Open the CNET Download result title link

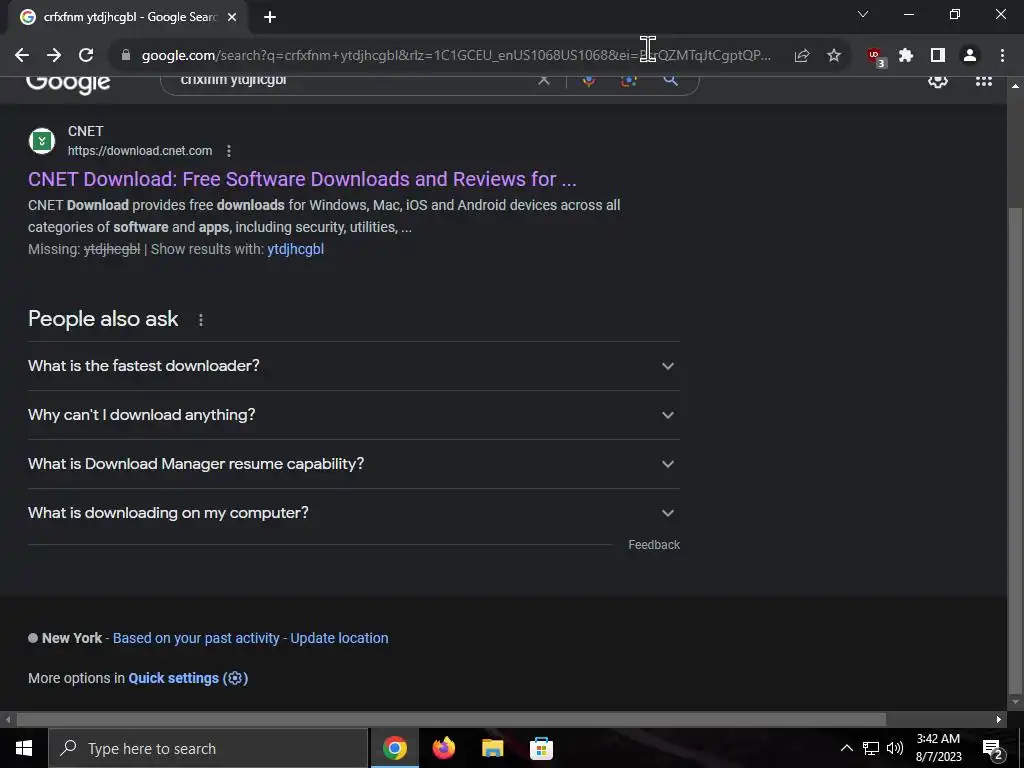(x=302, y=179)
